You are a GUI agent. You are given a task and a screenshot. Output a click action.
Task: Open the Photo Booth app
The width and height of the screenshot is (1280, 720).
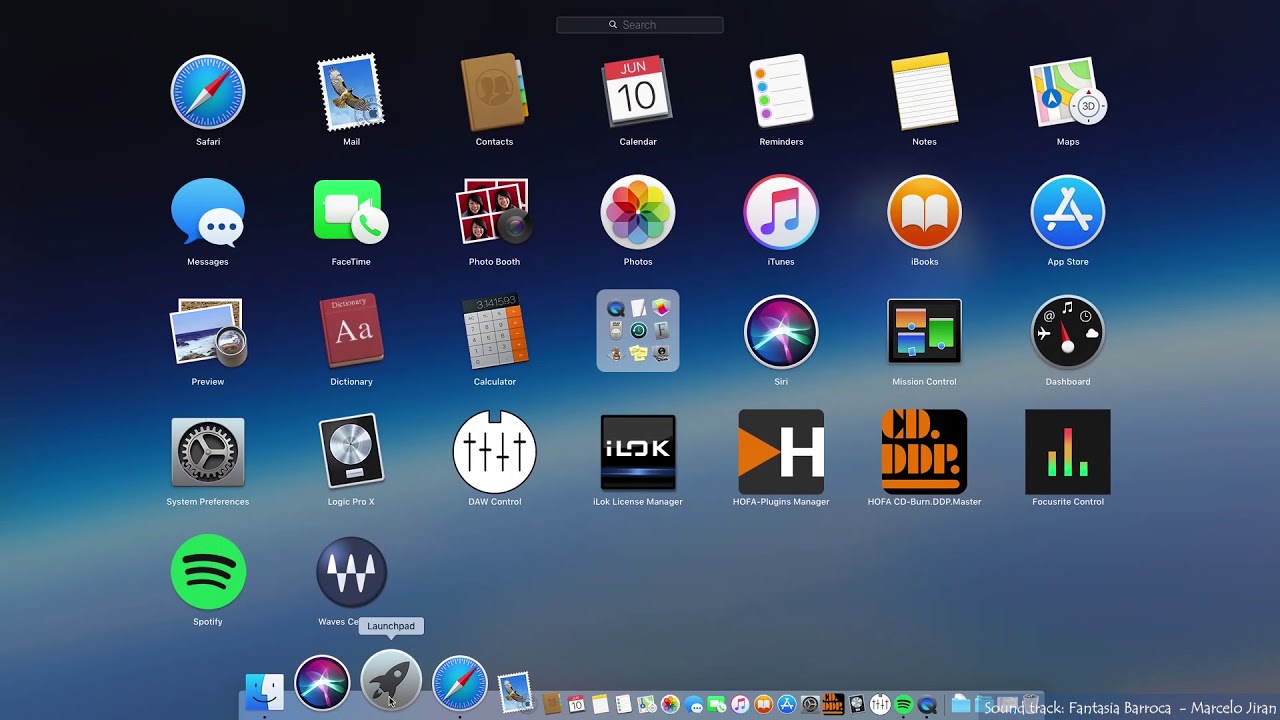tap(494, 212)
